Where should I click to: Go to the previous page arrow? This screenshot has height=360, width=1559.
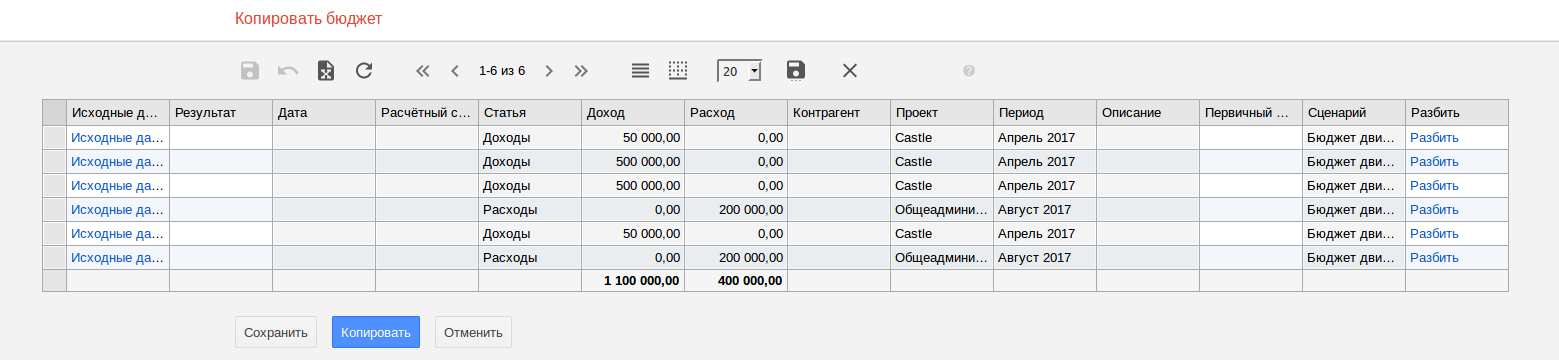[455, 71]
